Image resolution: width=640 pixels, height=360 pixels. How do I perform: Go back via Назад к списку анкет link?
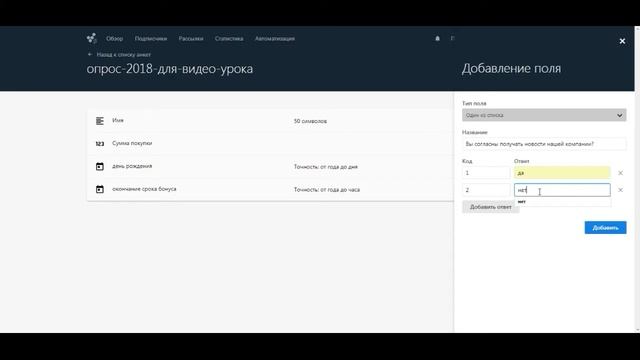click(123, 54)
